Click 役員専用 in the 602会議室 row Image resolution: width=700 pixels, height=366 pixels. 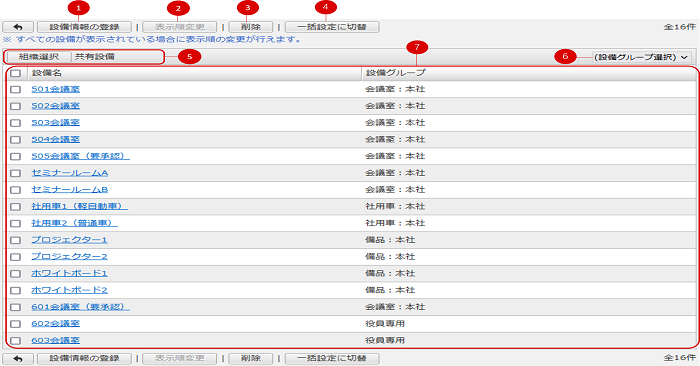(x=385, y=323)
